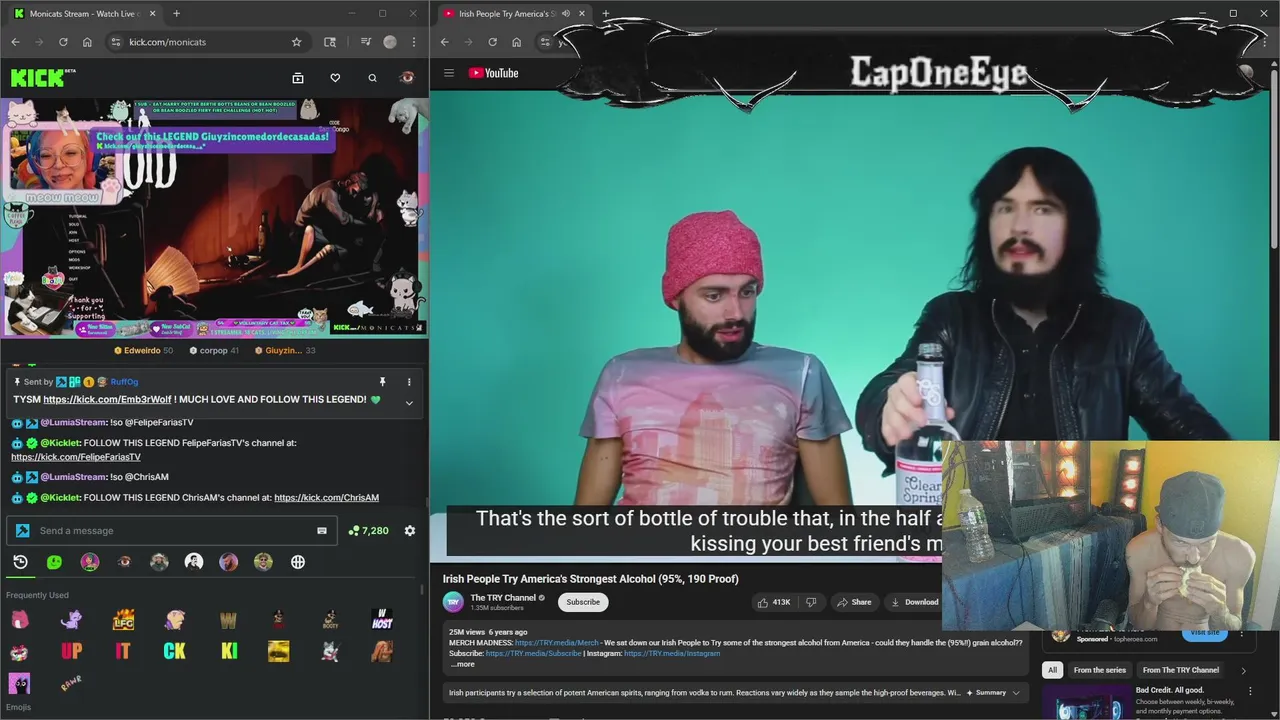Open kick.com/ChrisAM link in chat
This screenshot has height=720, width=1280.
pyautogui.click(x=326, y=497)
